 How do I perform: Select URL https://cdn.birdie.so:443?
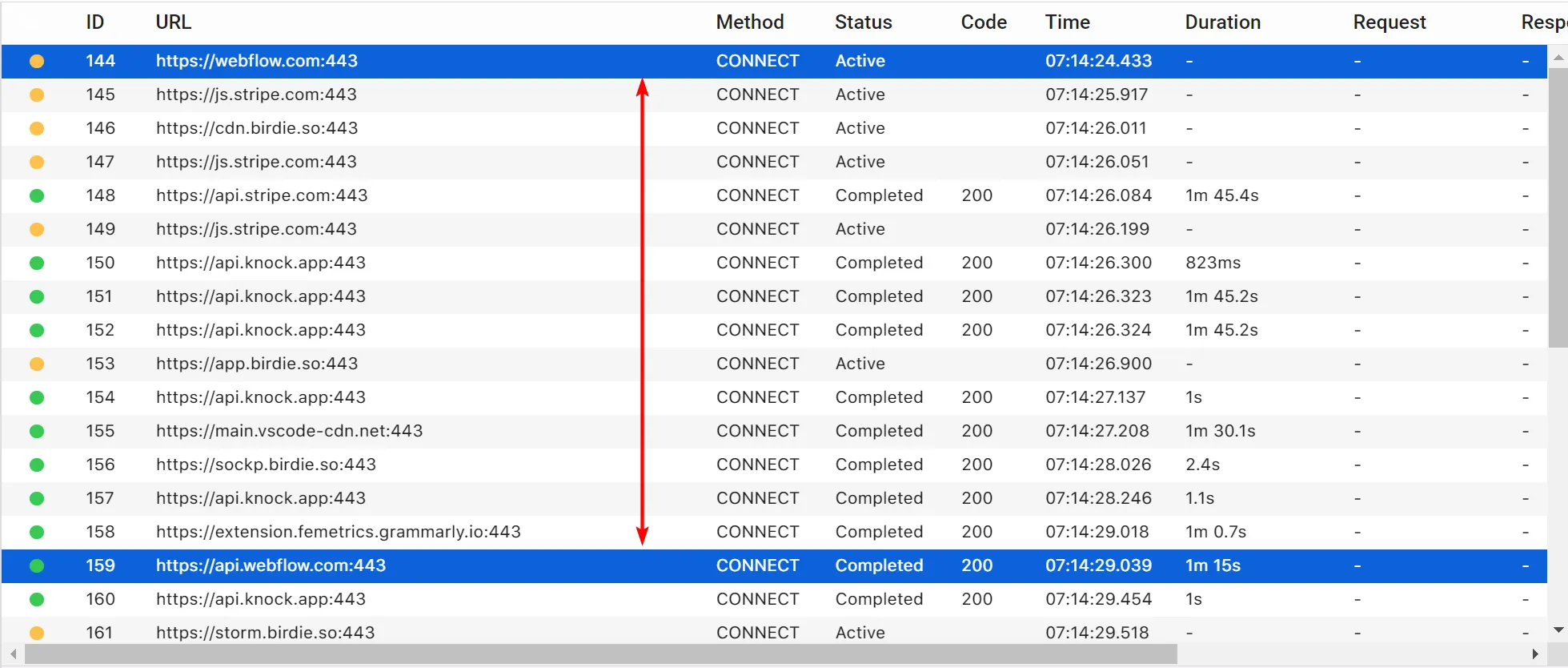point(257,128)
